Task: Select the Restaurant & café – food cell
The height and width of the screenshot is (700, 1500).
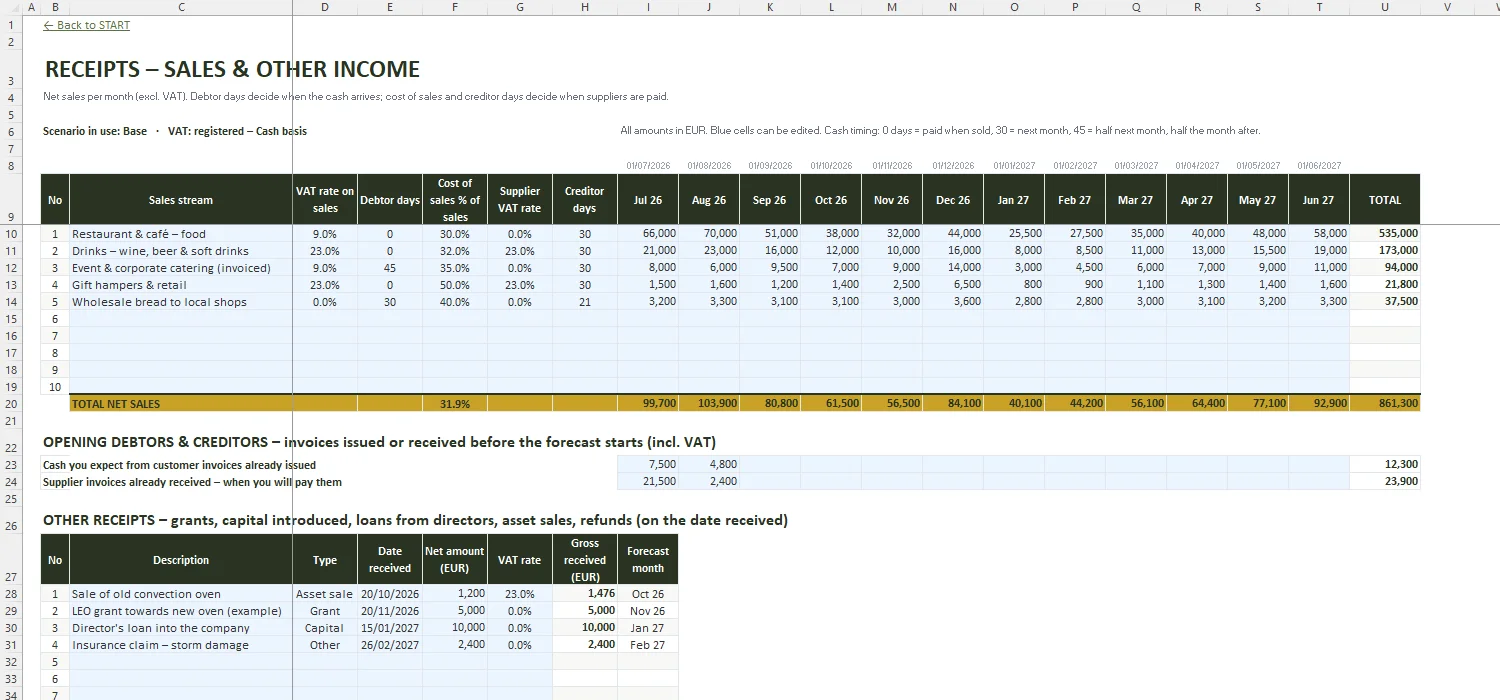Action: tap(181, 234)
